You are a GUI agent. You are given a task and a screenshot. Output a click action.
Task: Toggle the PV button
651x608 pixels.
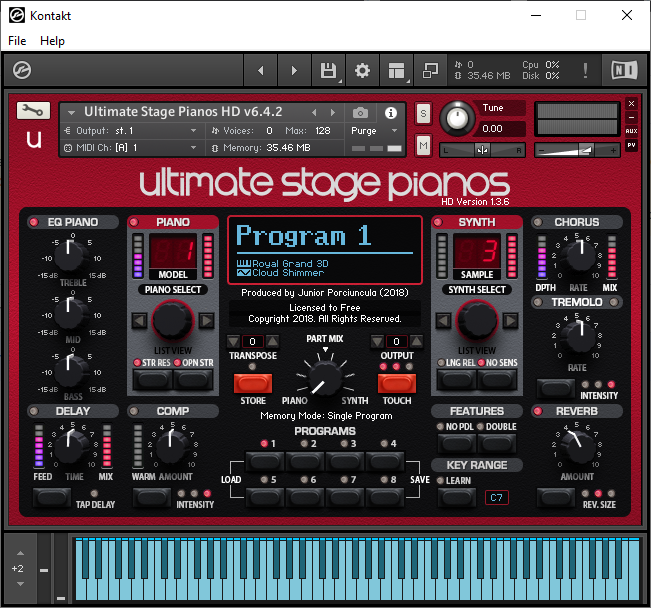click(x=631, y=145)
